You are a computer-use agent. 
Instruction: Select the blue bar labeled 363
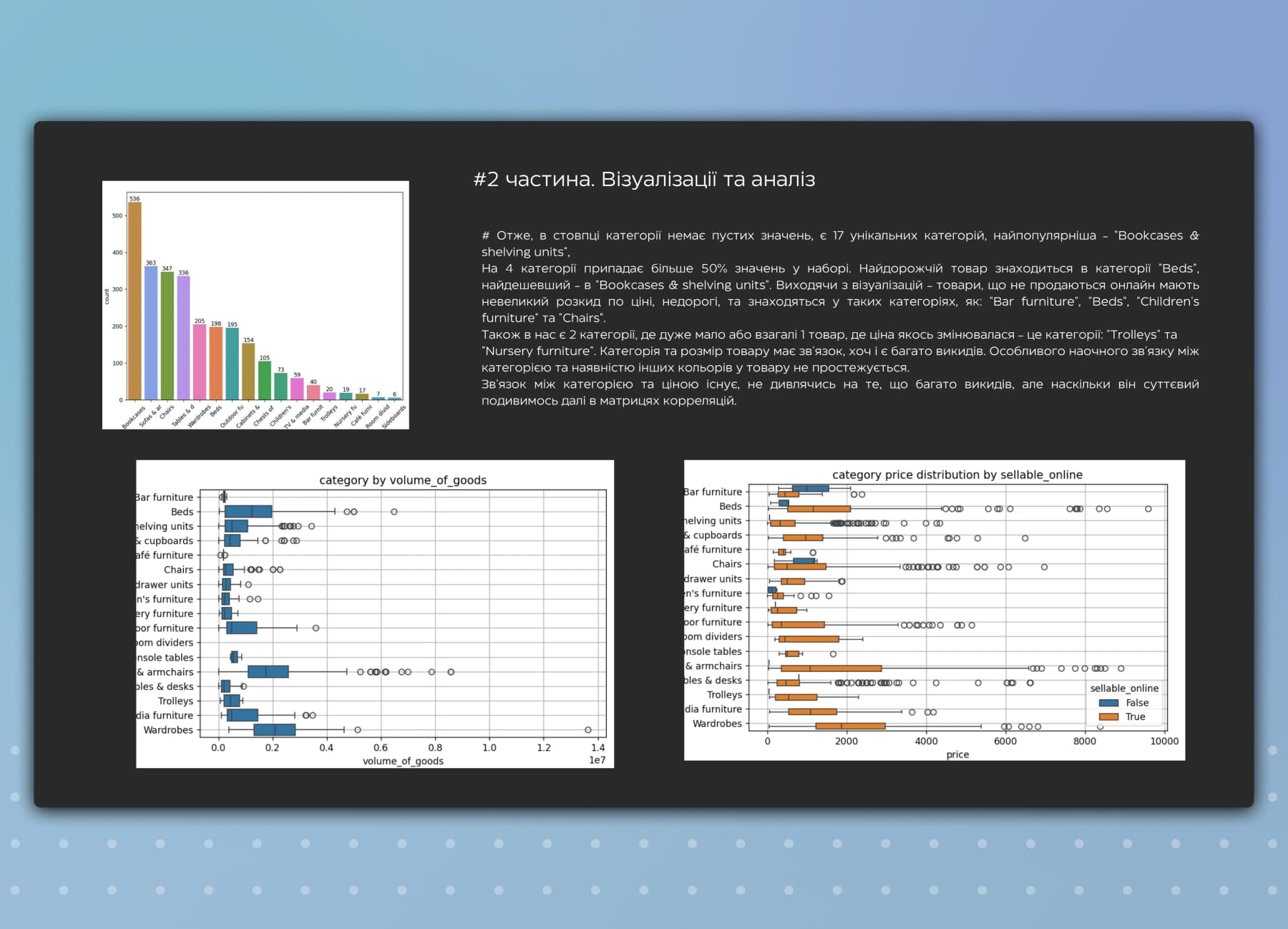pos(151,333)
